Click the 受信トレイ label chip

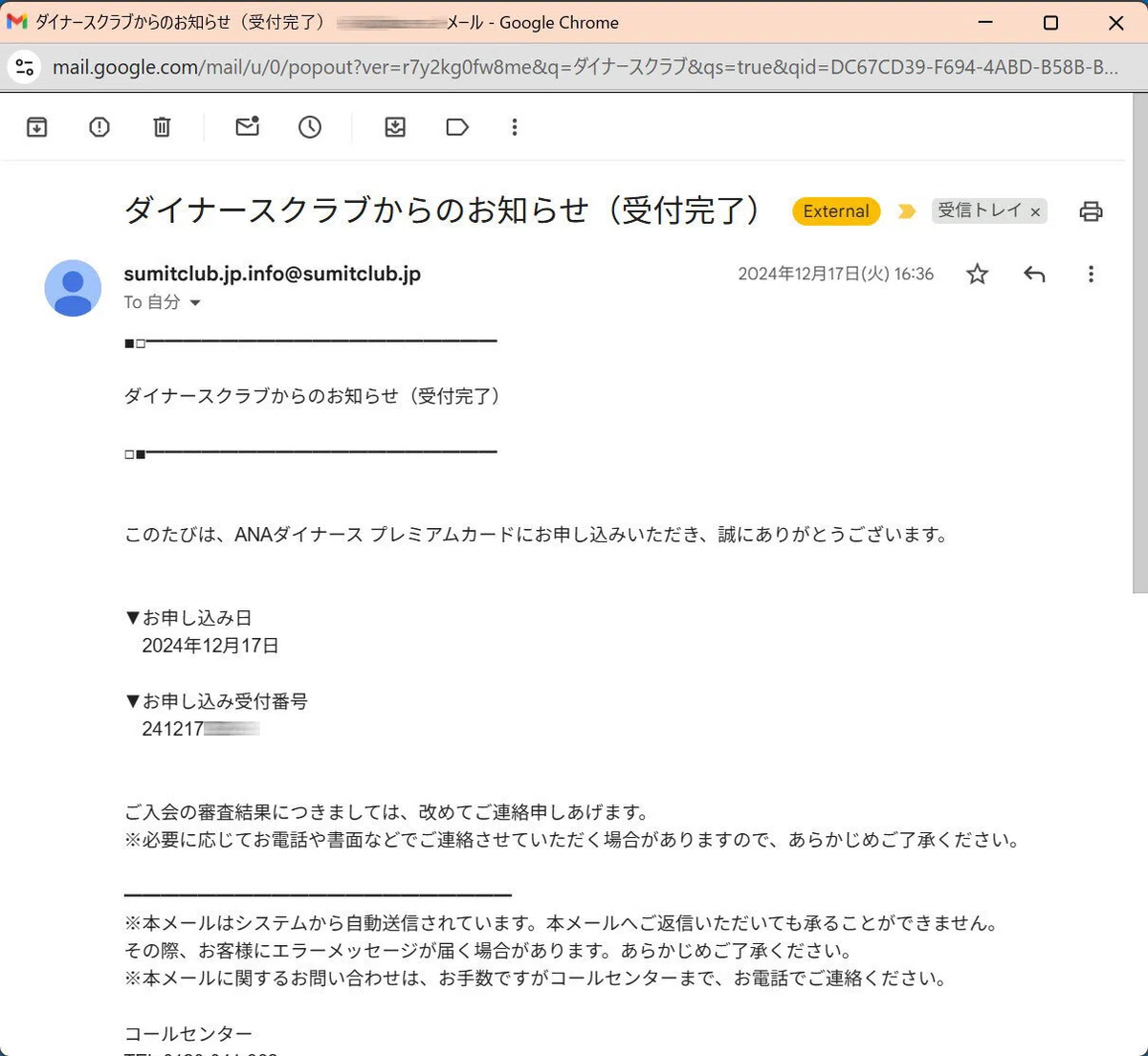tap(980, 210)
